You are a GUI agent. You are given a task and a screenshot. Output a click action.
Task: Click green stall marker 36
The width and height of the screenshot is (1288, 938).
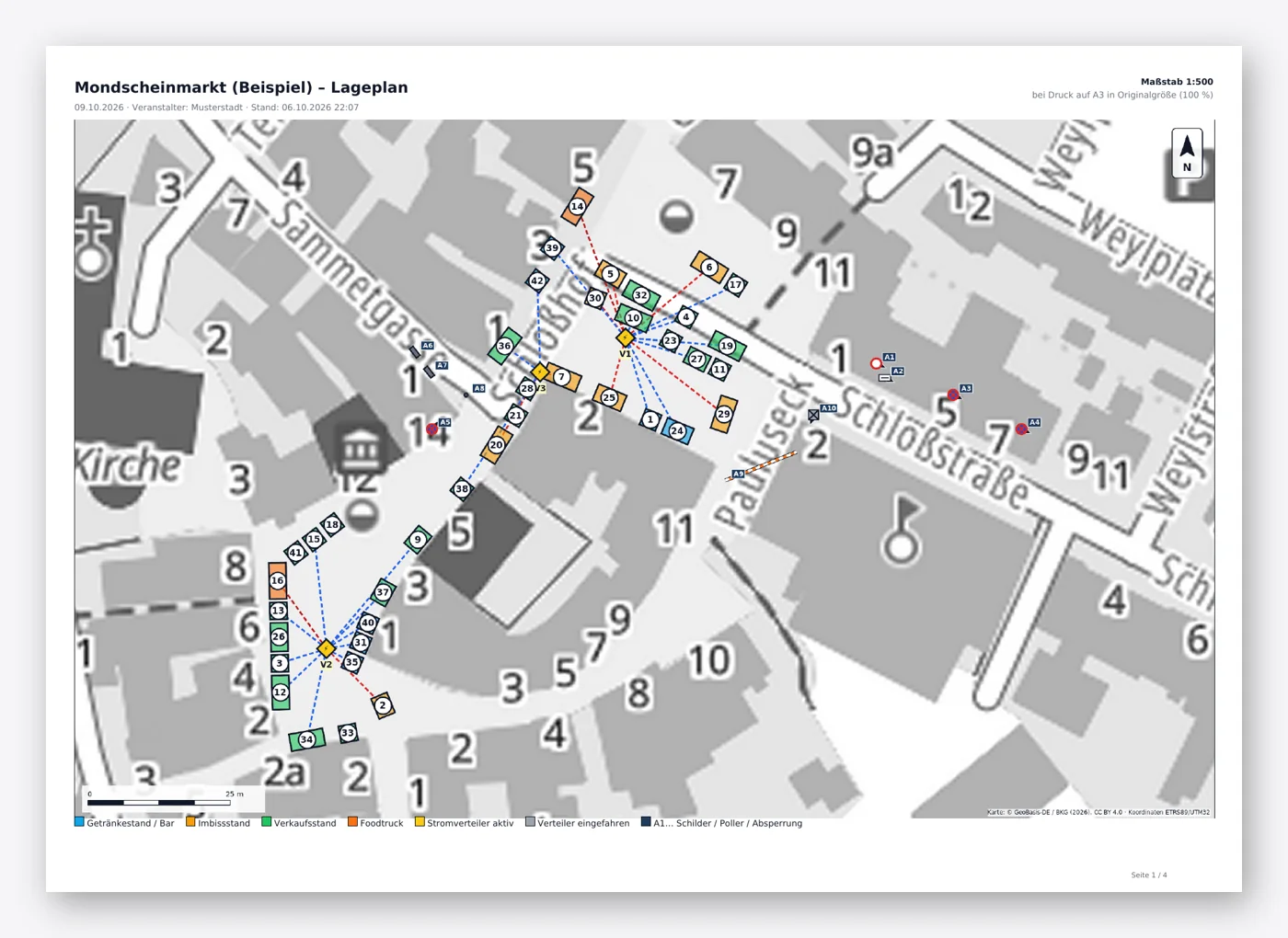(x=504, y=346)
